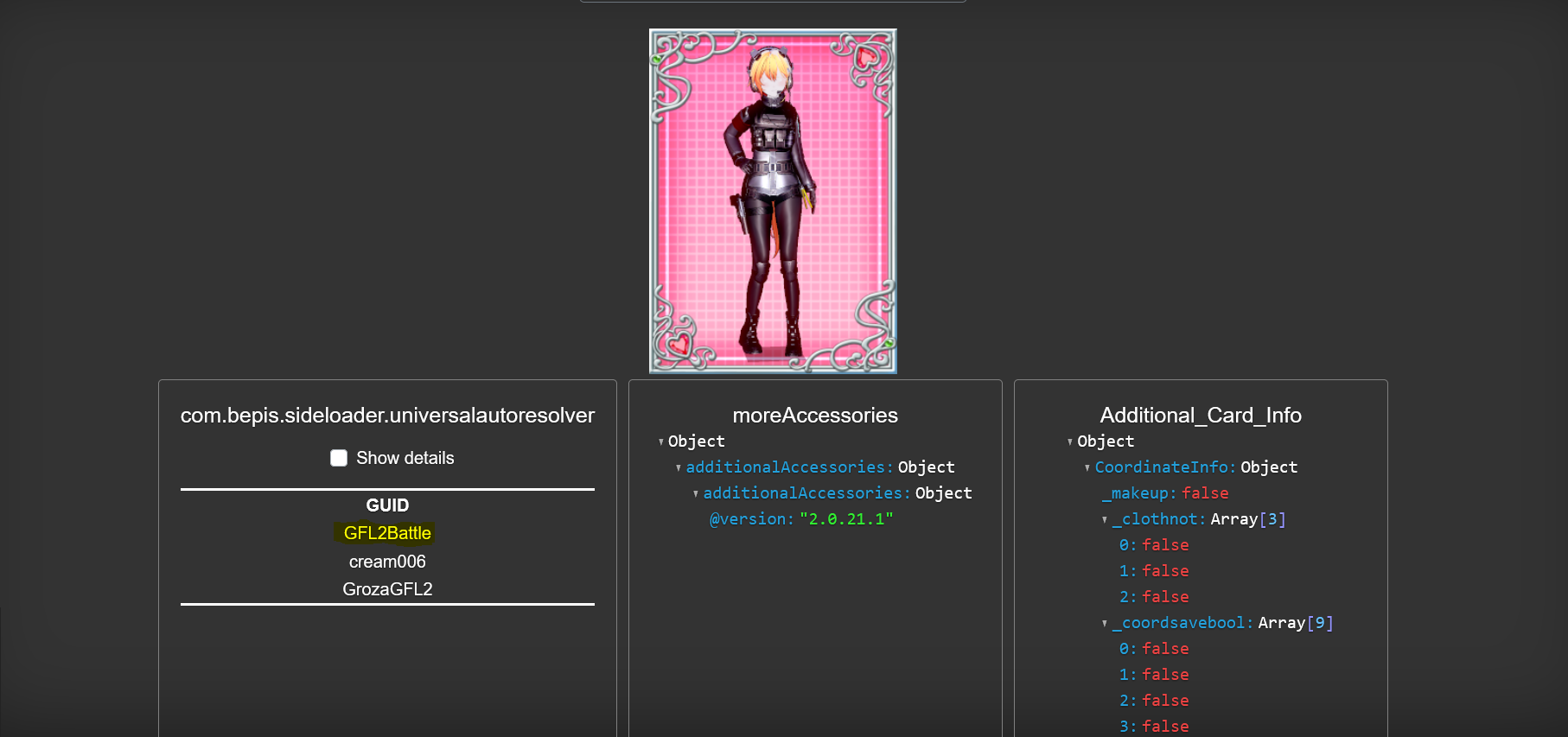Collapse the CoordinateInfo object arrow

(1087, 468)
